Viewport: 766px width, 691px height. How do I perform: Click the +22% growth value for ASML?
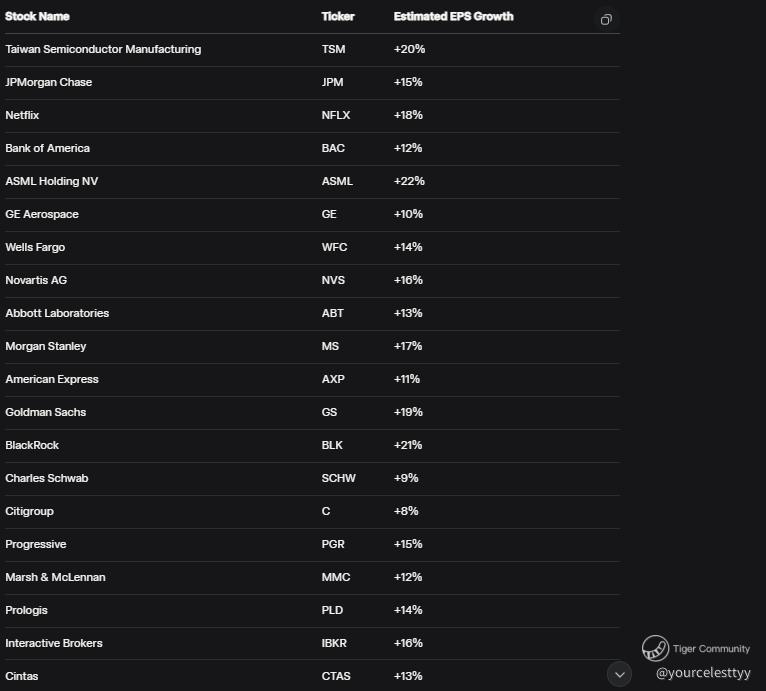point(409,181)
